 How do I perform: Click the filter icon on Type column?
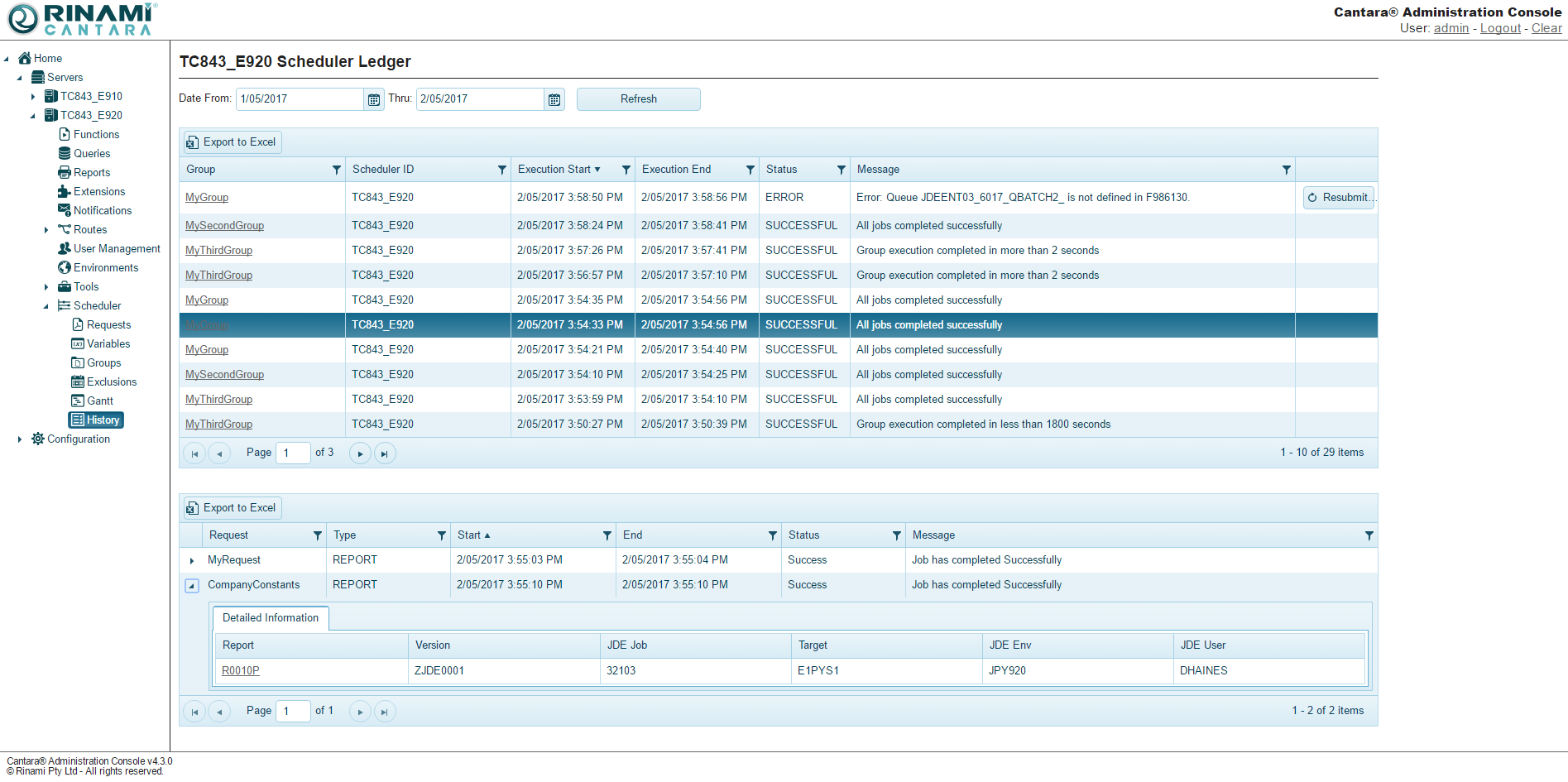[441, 535]
